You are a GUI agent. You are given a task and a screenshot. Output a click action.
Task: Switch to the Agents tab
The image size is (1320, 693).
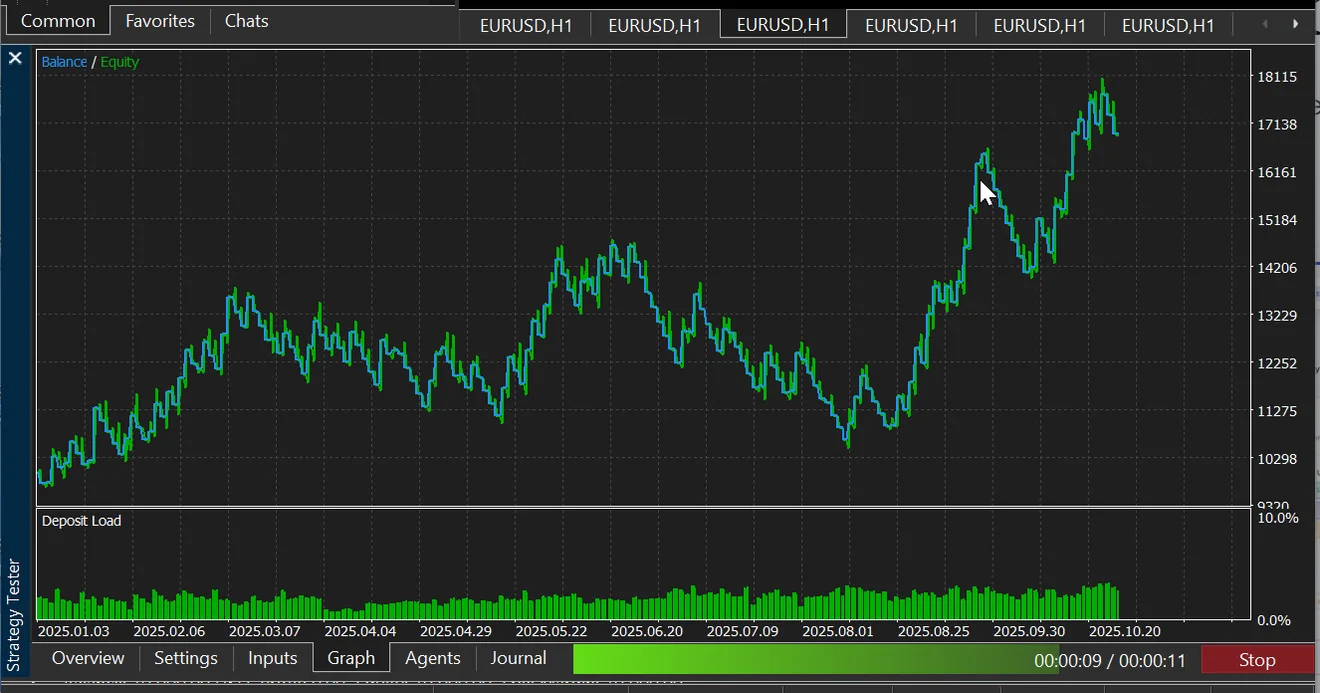coord(433,658)
